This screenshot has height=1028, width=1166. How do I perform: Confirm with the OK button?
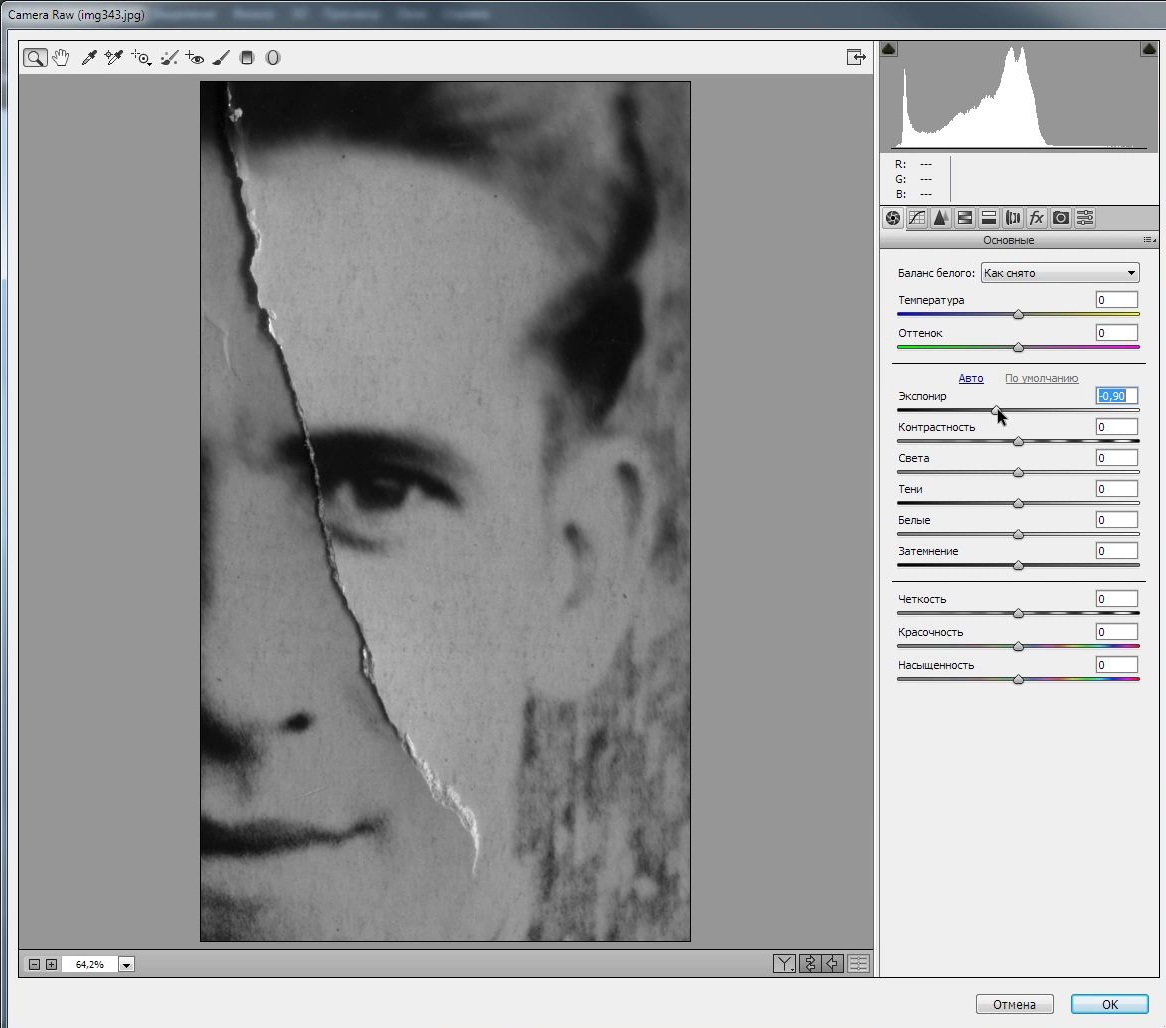coord(1109,1004)
